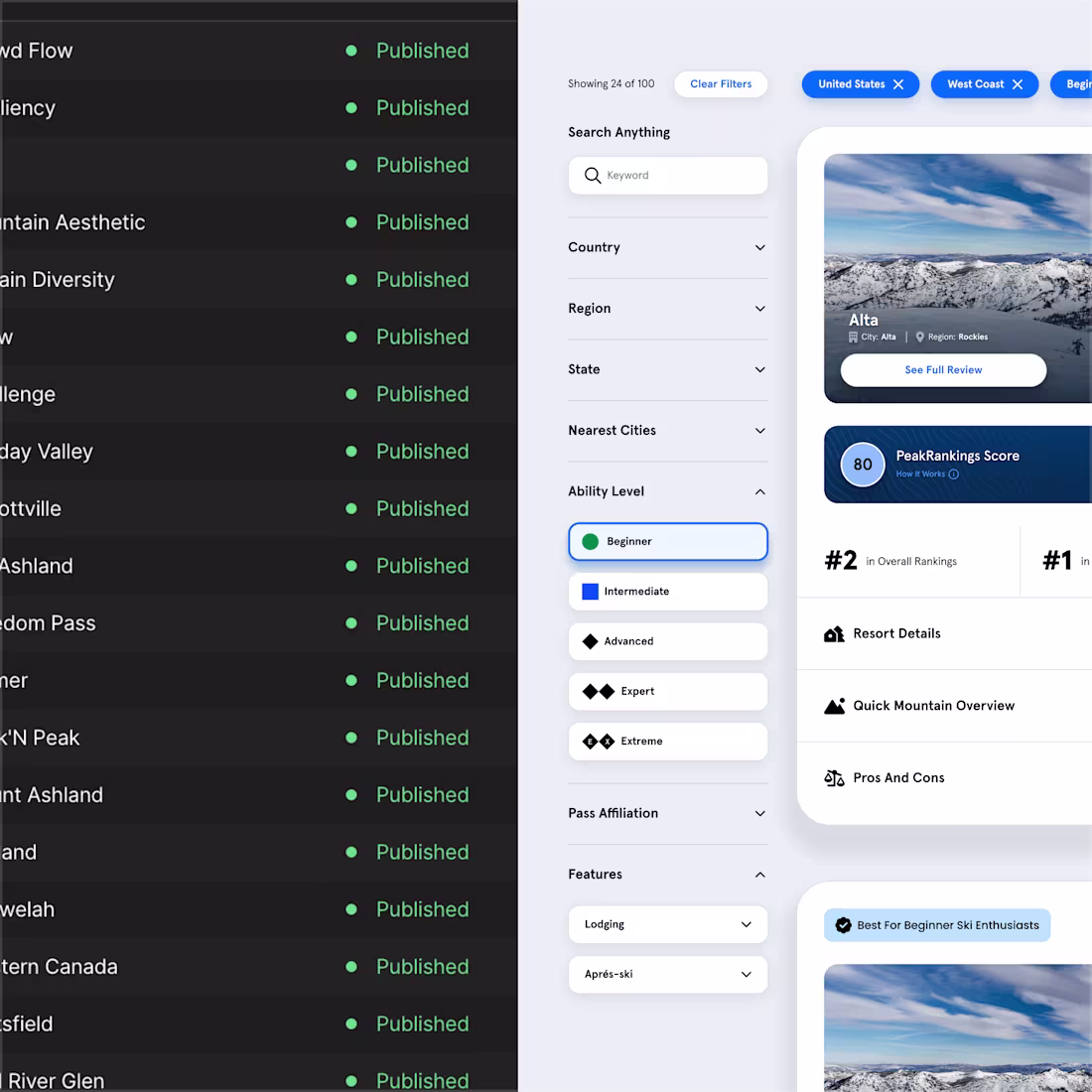Click the Clear Filters button

[x=721, y=83]
